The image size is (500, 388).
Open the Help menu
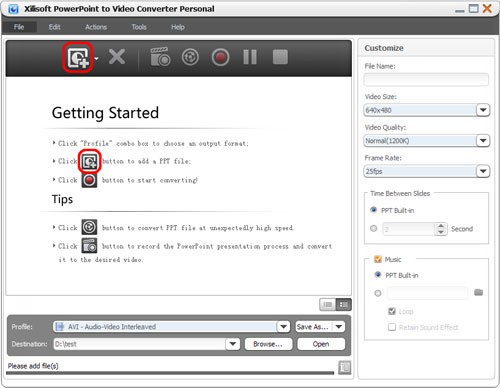coord(178,27)
